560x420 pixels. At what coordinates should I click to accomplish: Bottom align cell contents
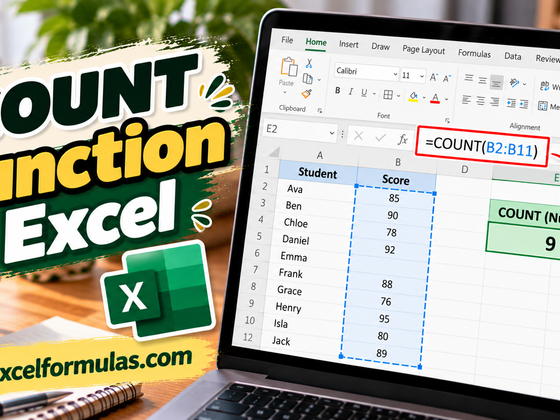pyautogui.click(x=496, y=82)
